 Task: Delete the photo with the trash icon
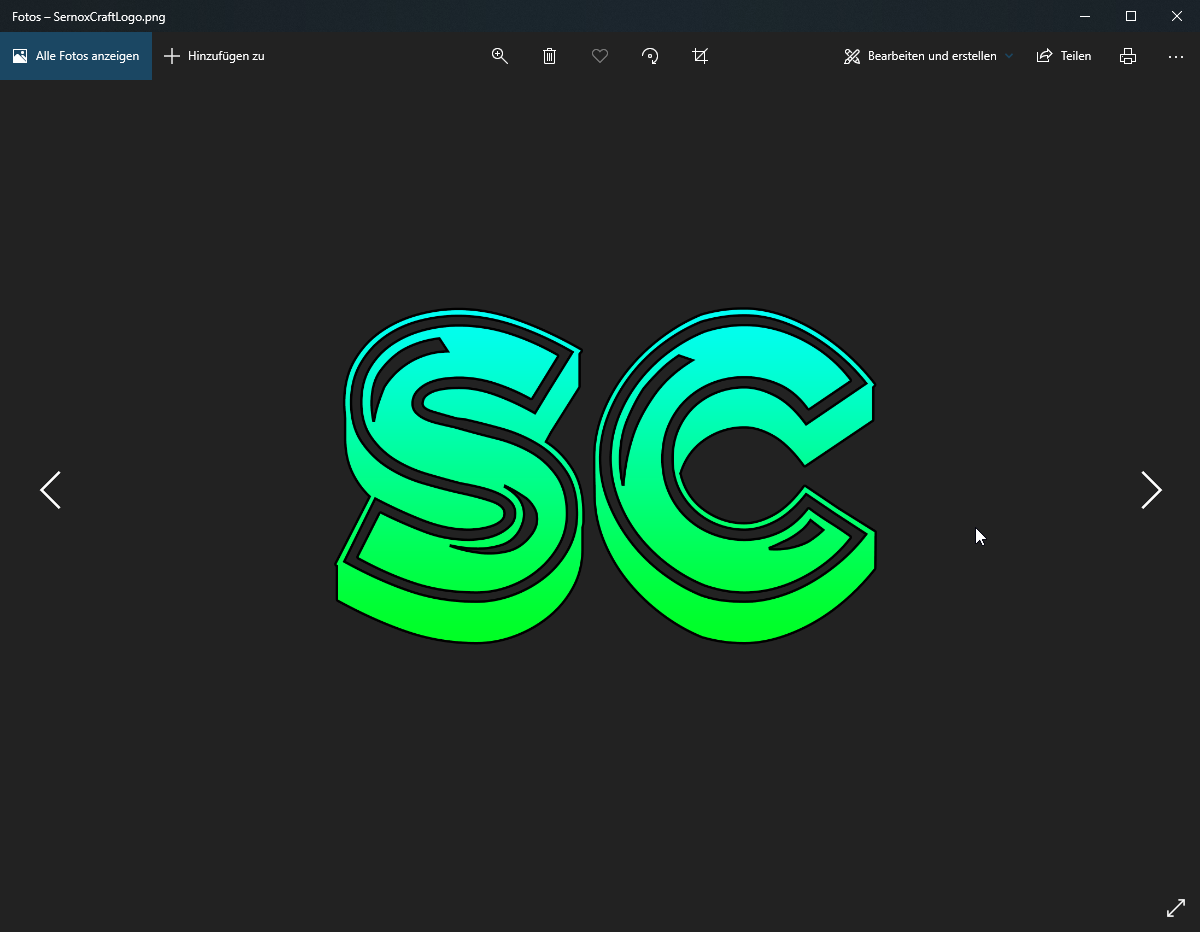(x=549, y=56)
